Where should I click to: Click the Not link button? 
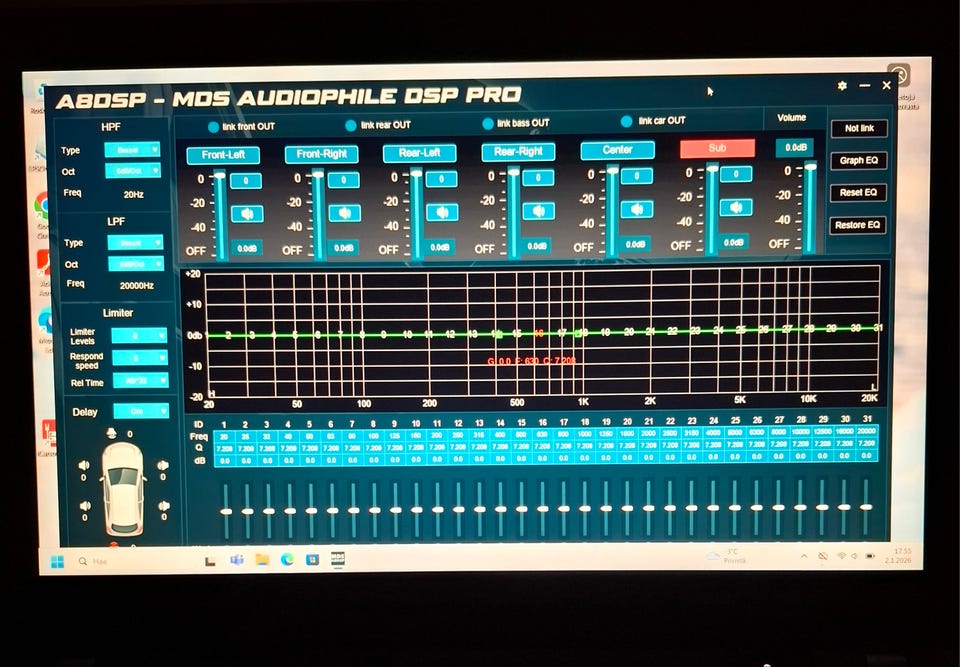point(859,129)
